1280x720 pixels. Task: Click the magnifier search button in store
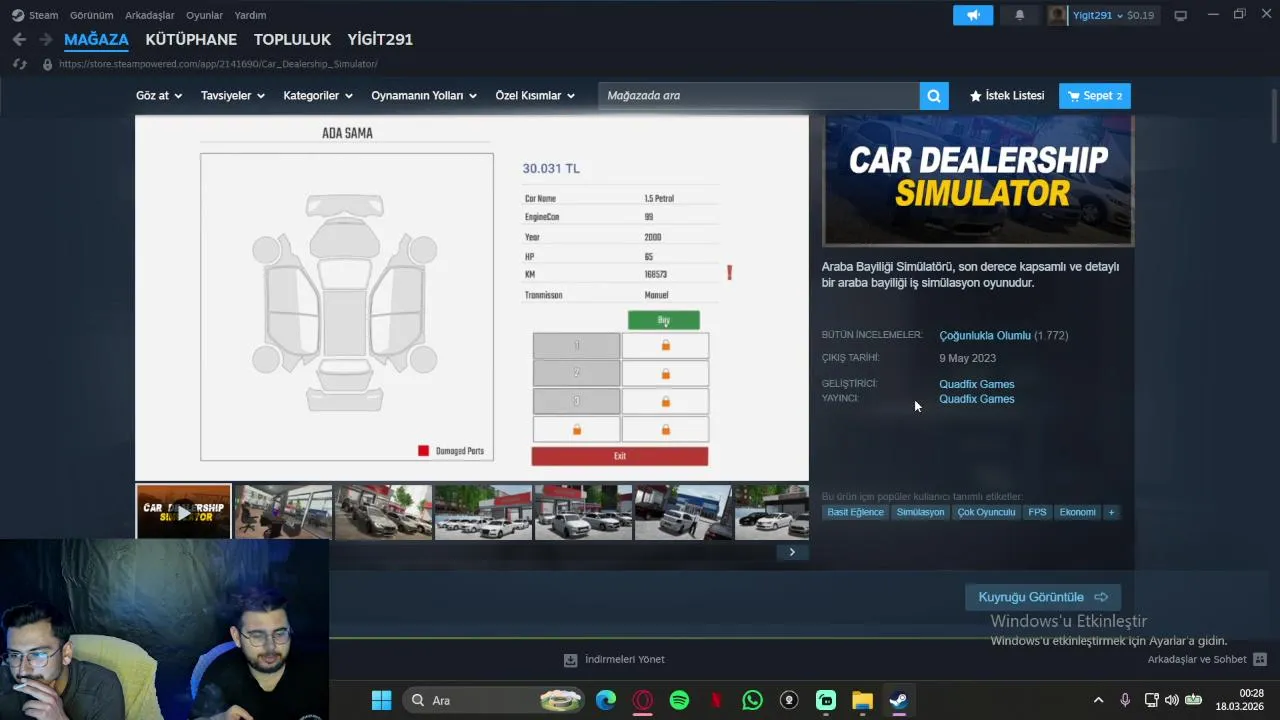(x=933, y=96)
